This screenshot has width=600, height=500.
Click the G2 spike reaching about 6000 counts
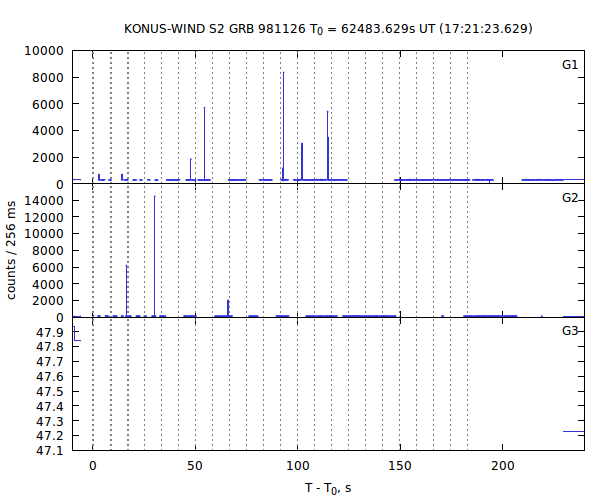pos(127,291)
